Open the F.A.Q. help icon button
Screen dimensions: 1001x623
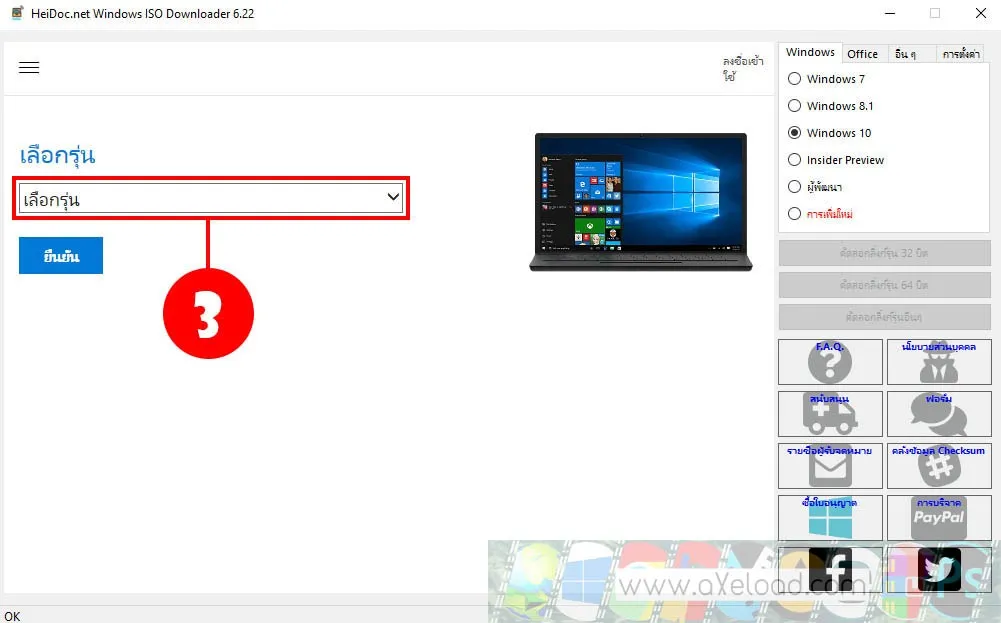coord(830,361)
